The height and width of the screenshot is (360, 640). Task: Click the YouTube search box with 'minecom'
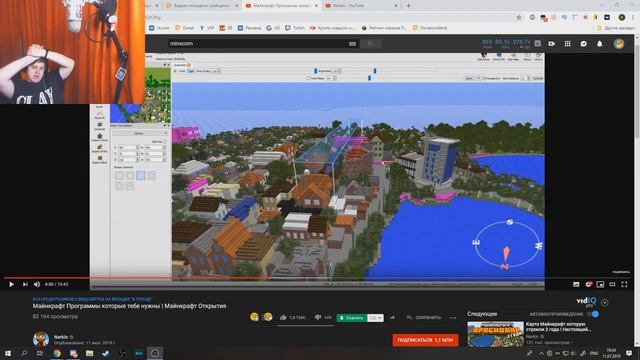pyautogui.click(x=257, y=44)
